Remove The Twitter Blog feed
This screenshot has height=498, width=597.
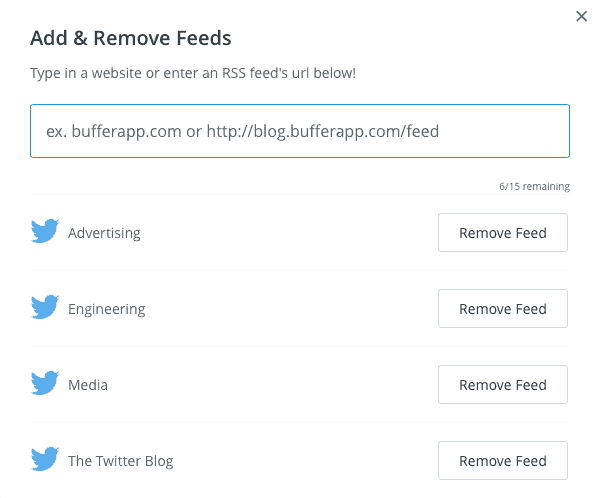click(x=503, y=461)
